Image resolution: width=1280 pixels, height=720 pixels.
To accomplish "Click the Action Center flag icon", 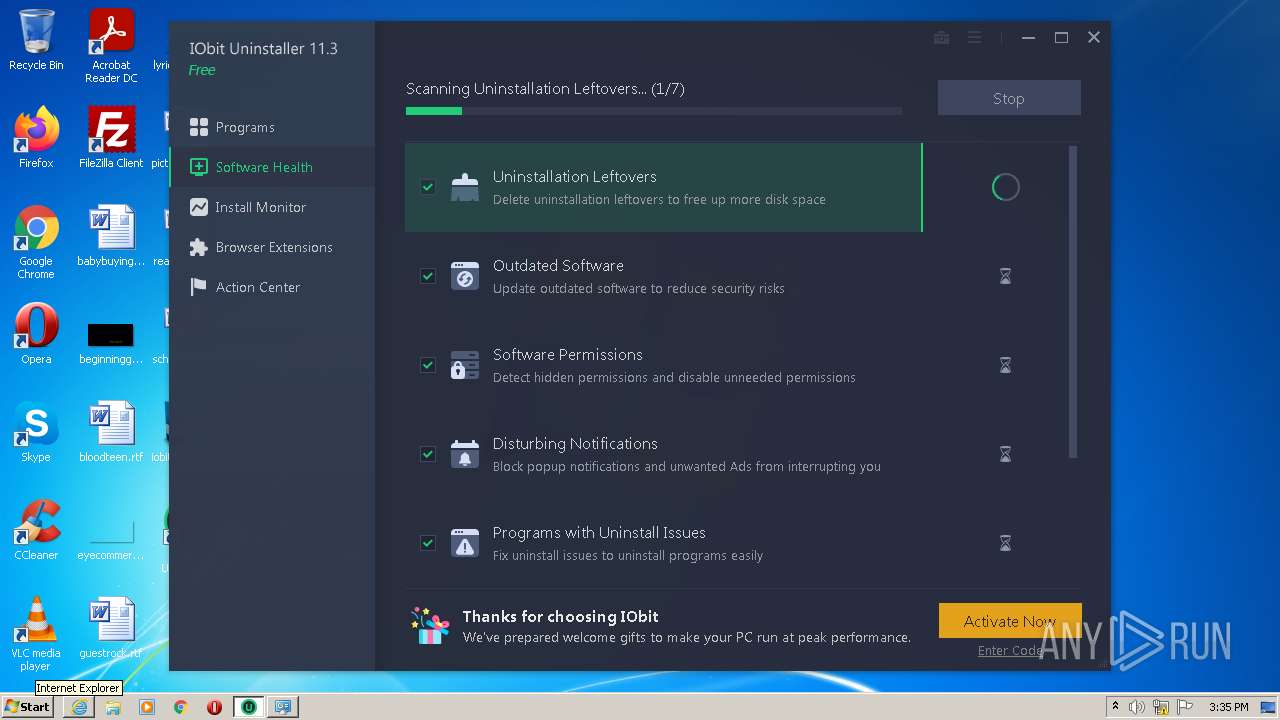I will click(198, 287).
